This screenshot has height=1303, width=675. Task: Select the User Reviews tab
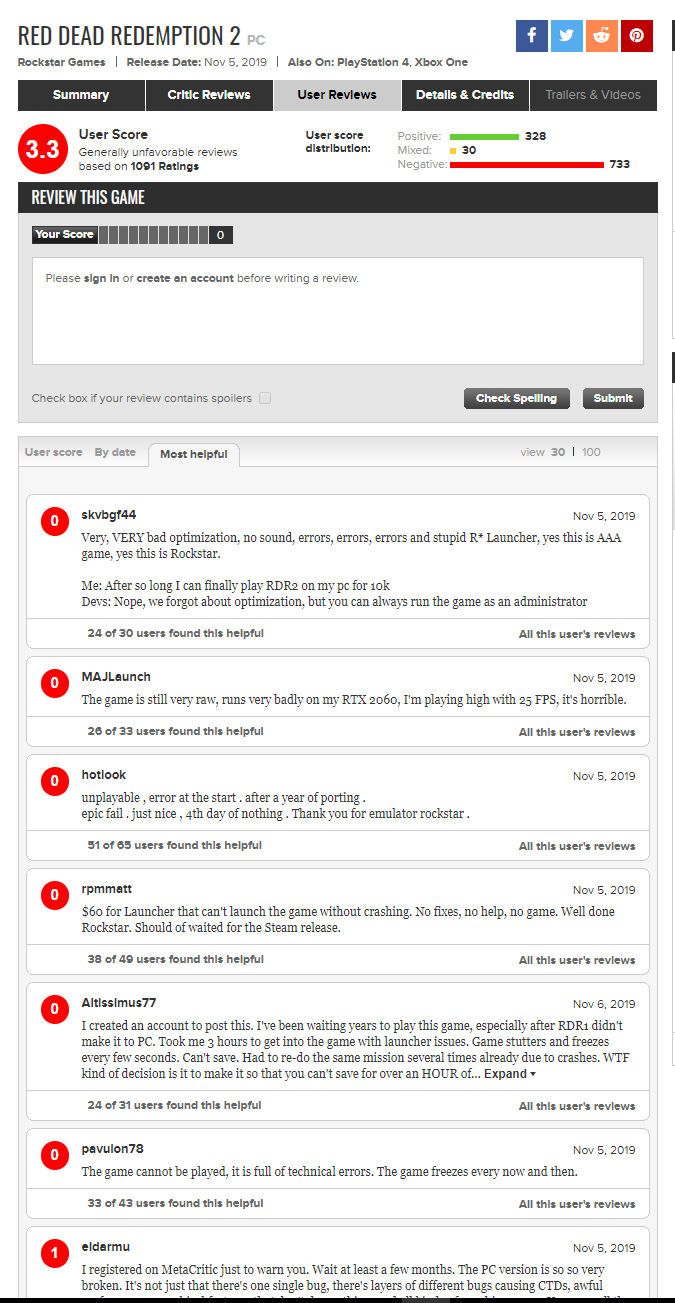click(x=337, y=95)
